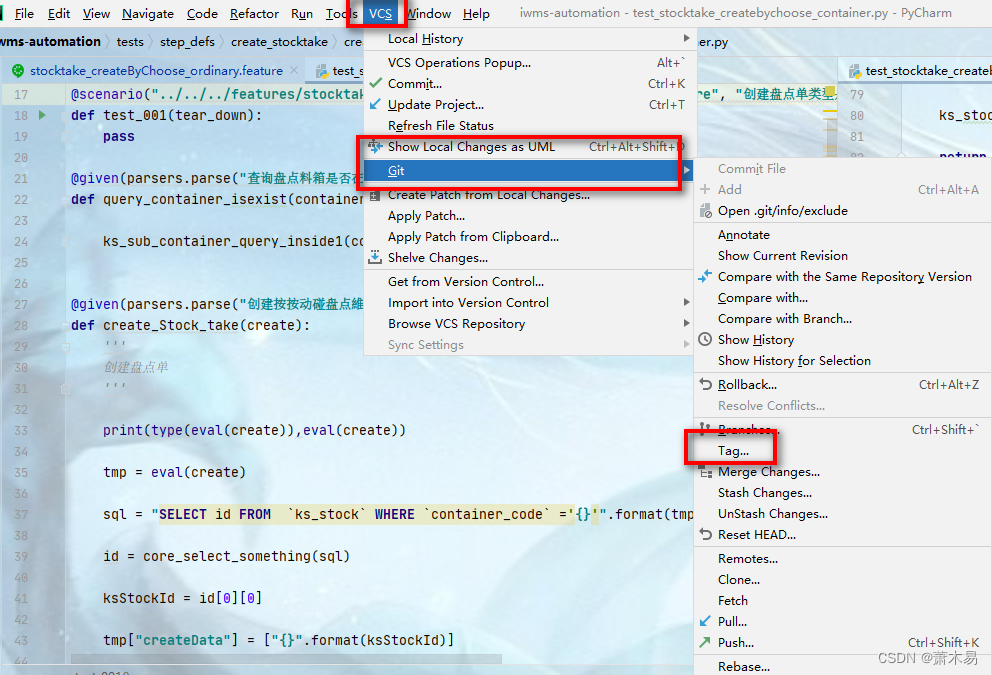Click the Compare with Same Repository Version icon

[705, 276]
